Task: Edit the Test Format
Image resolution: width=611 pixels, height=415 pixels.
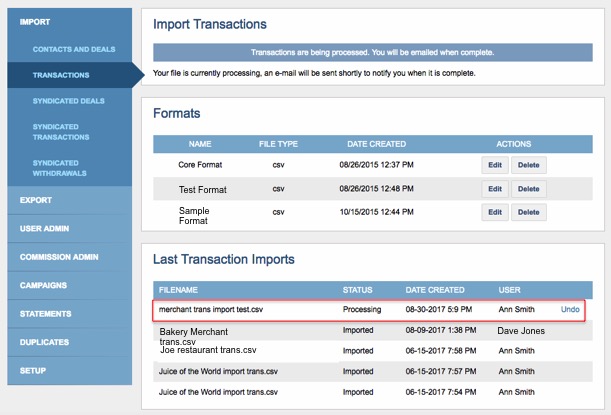Action: [x=495, y=189]
